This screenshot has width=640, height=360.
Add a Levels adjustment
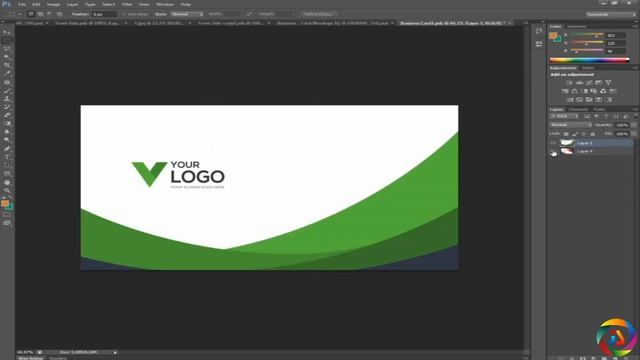coord(579,82)
